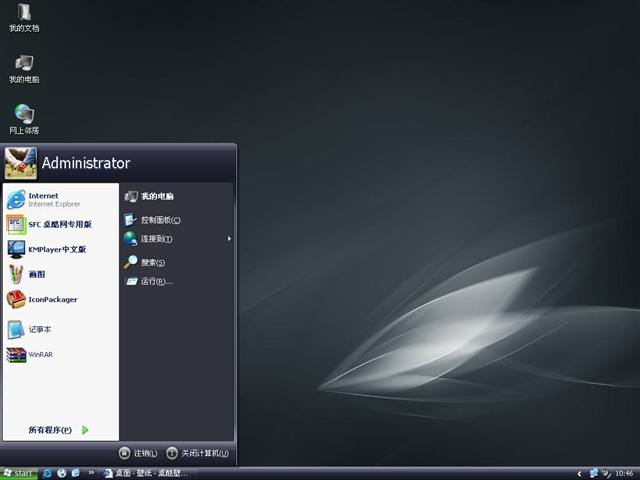Select 网上邻居 desktop icon
Viewport: 640px width, 480px height.
pyautogui.click(x=24, y=120)
